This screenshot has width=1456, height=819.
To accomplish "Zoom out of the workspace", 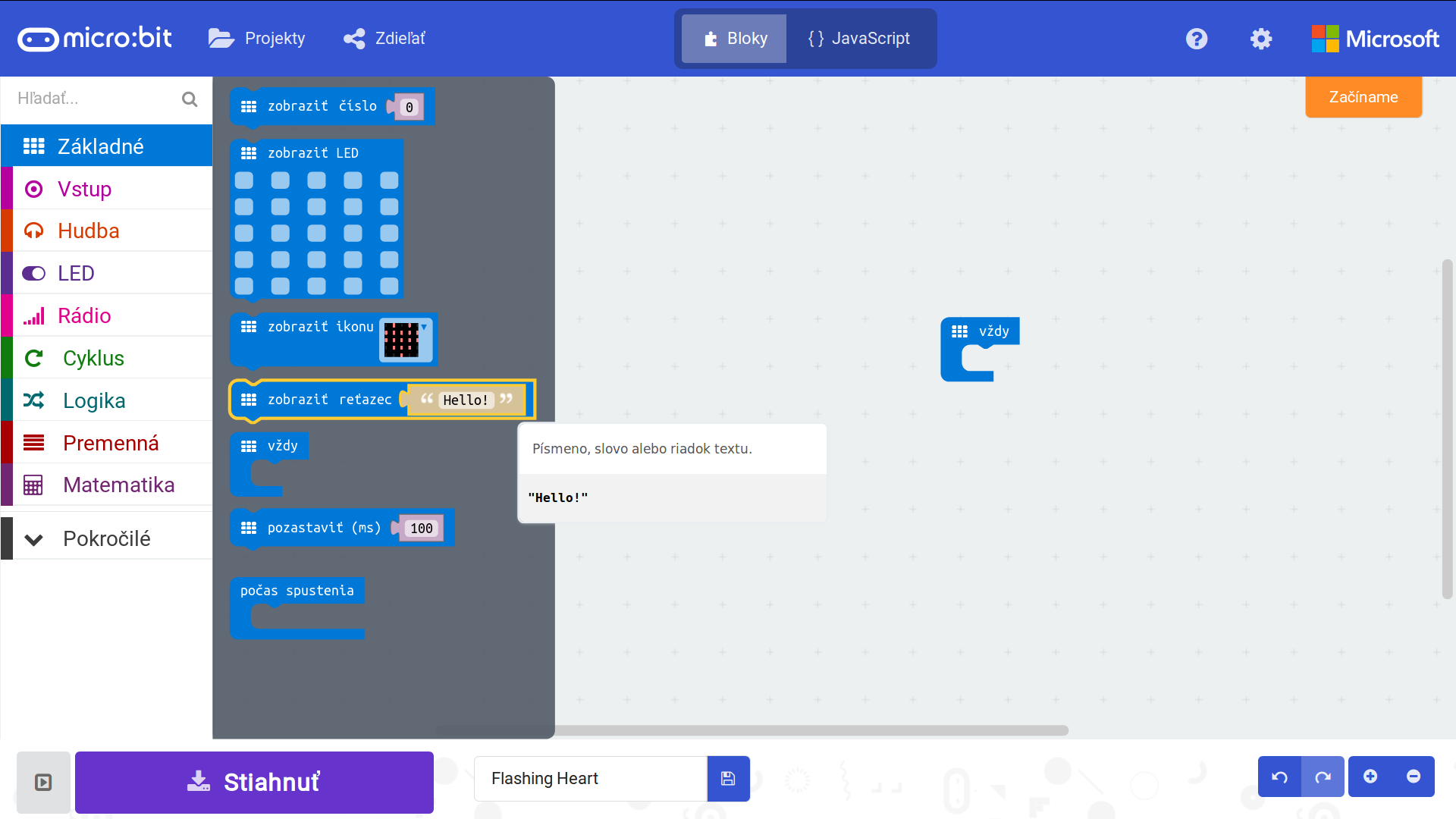I will coord(1413,777).
